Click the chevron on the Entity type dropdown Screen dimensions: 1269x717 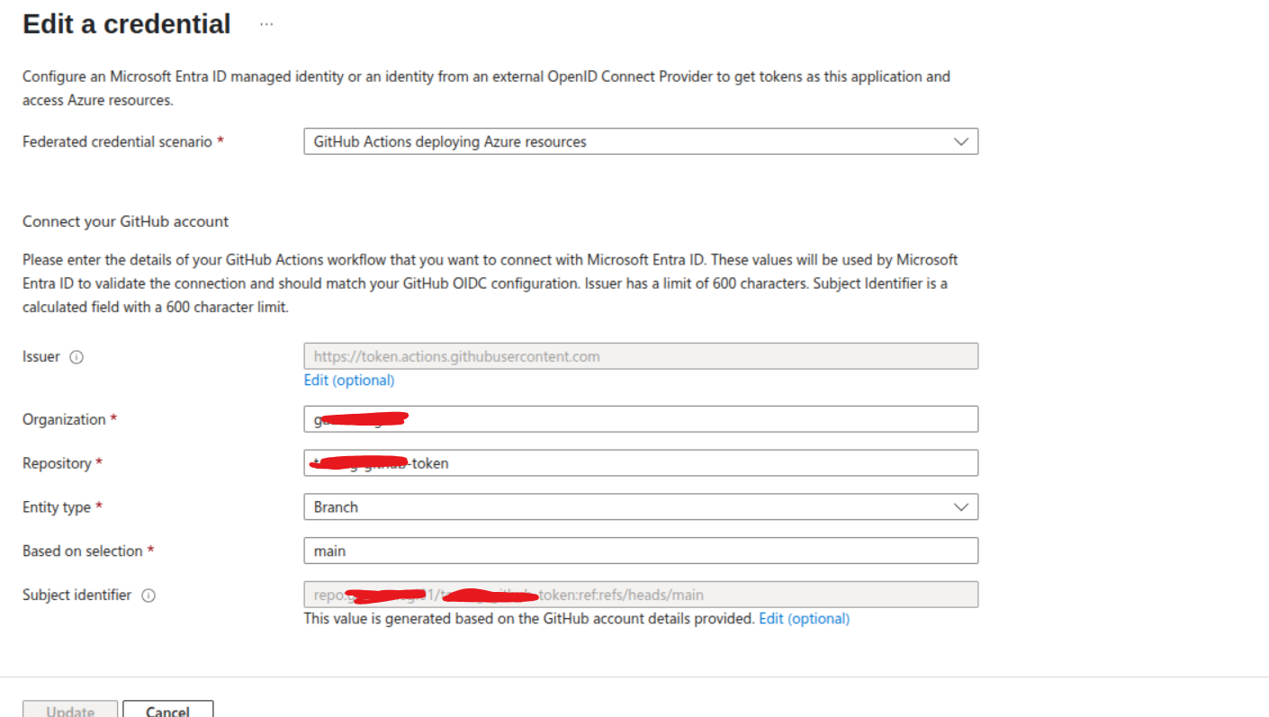961,507
